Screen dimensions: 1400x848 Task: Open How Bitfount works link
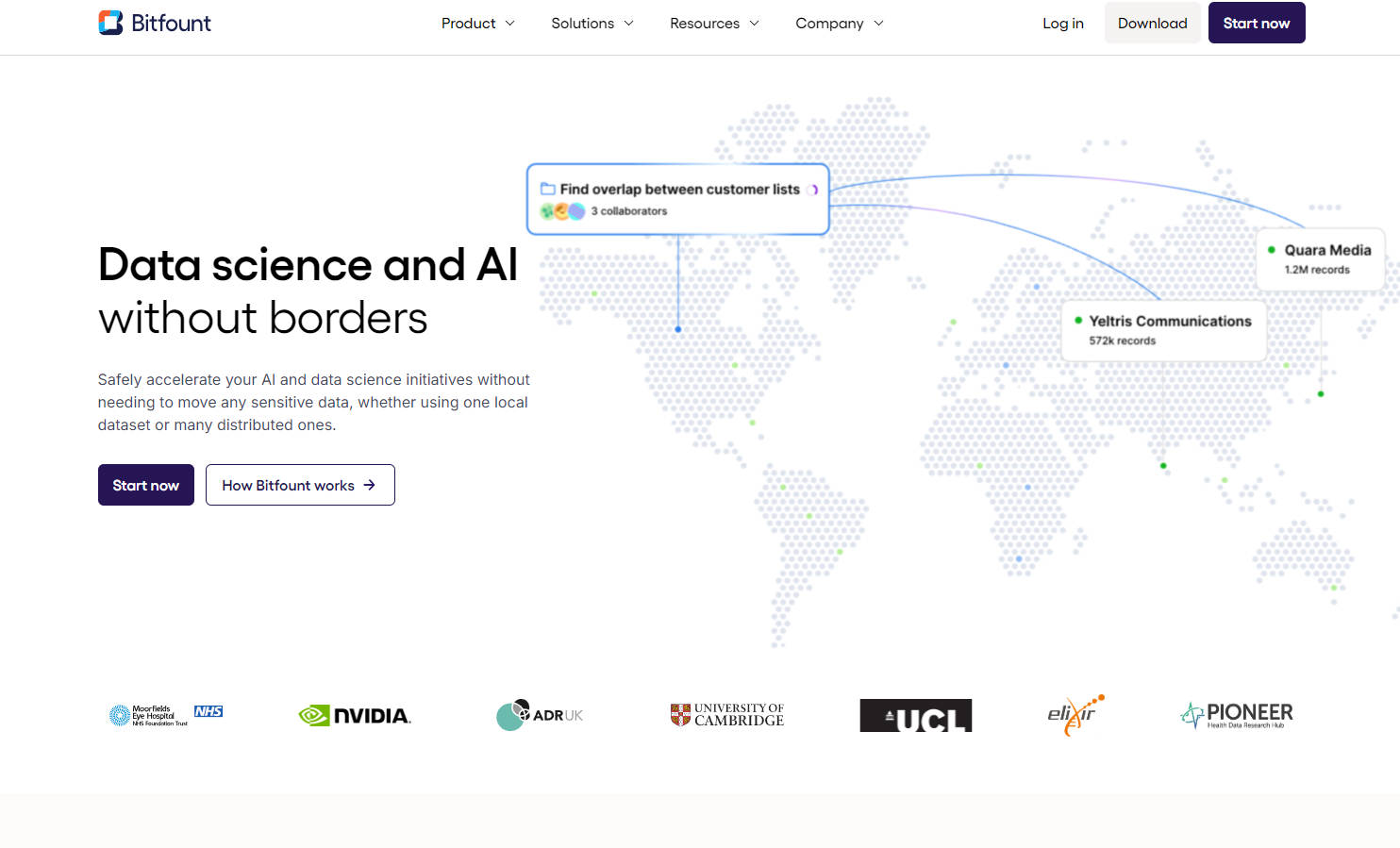[300, 485]
